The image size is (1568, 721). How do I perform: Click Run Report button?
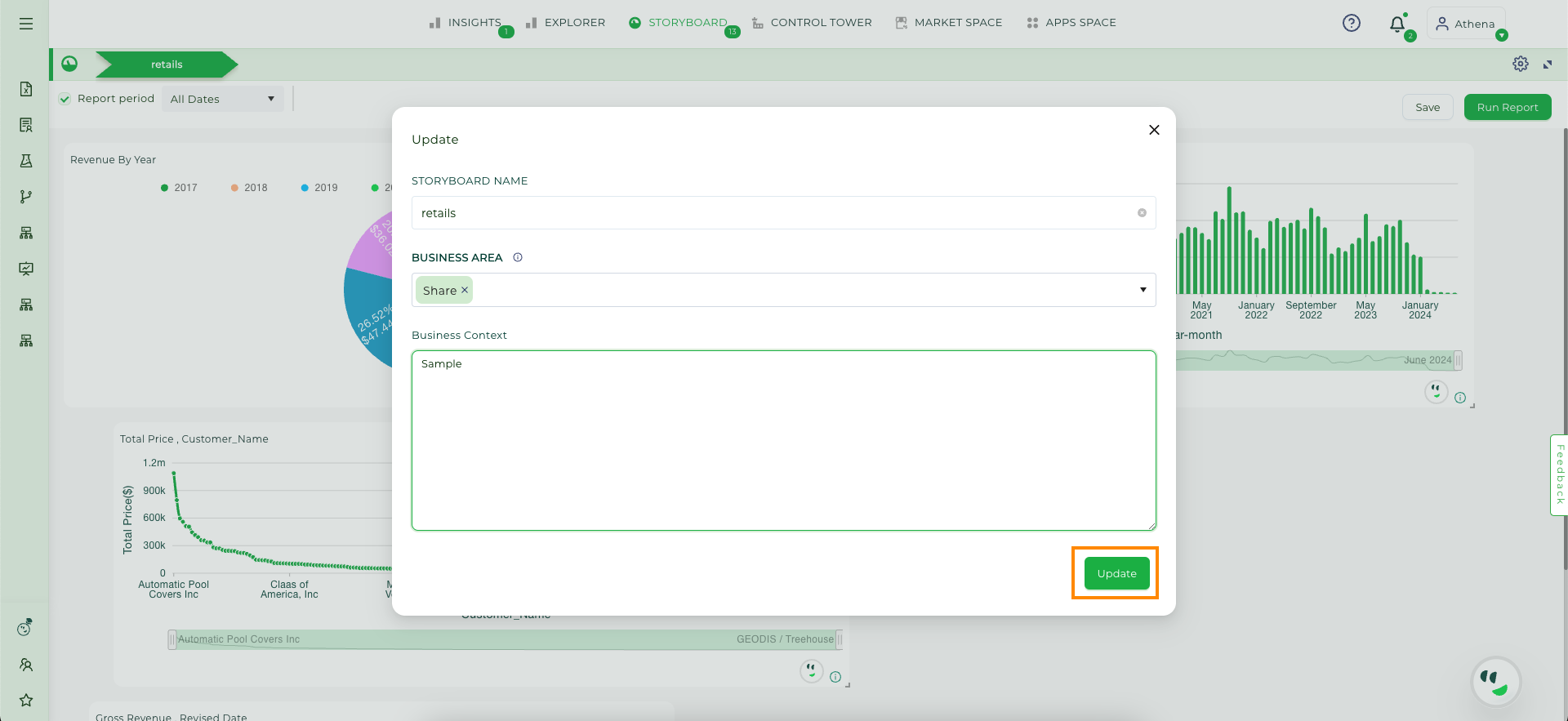point(1508,107)
